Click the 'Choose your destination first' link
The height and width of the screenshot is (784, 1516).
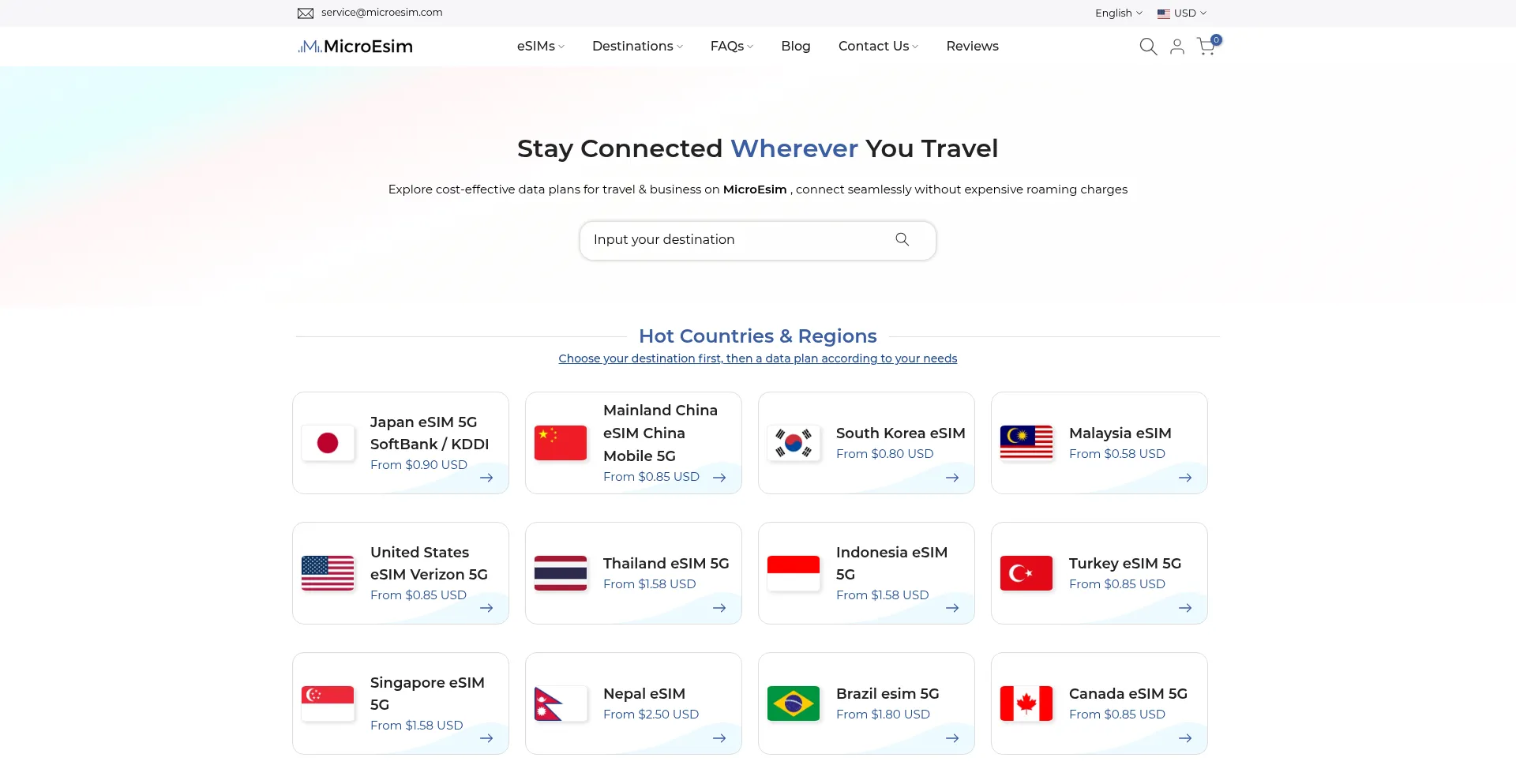[757, 358]
